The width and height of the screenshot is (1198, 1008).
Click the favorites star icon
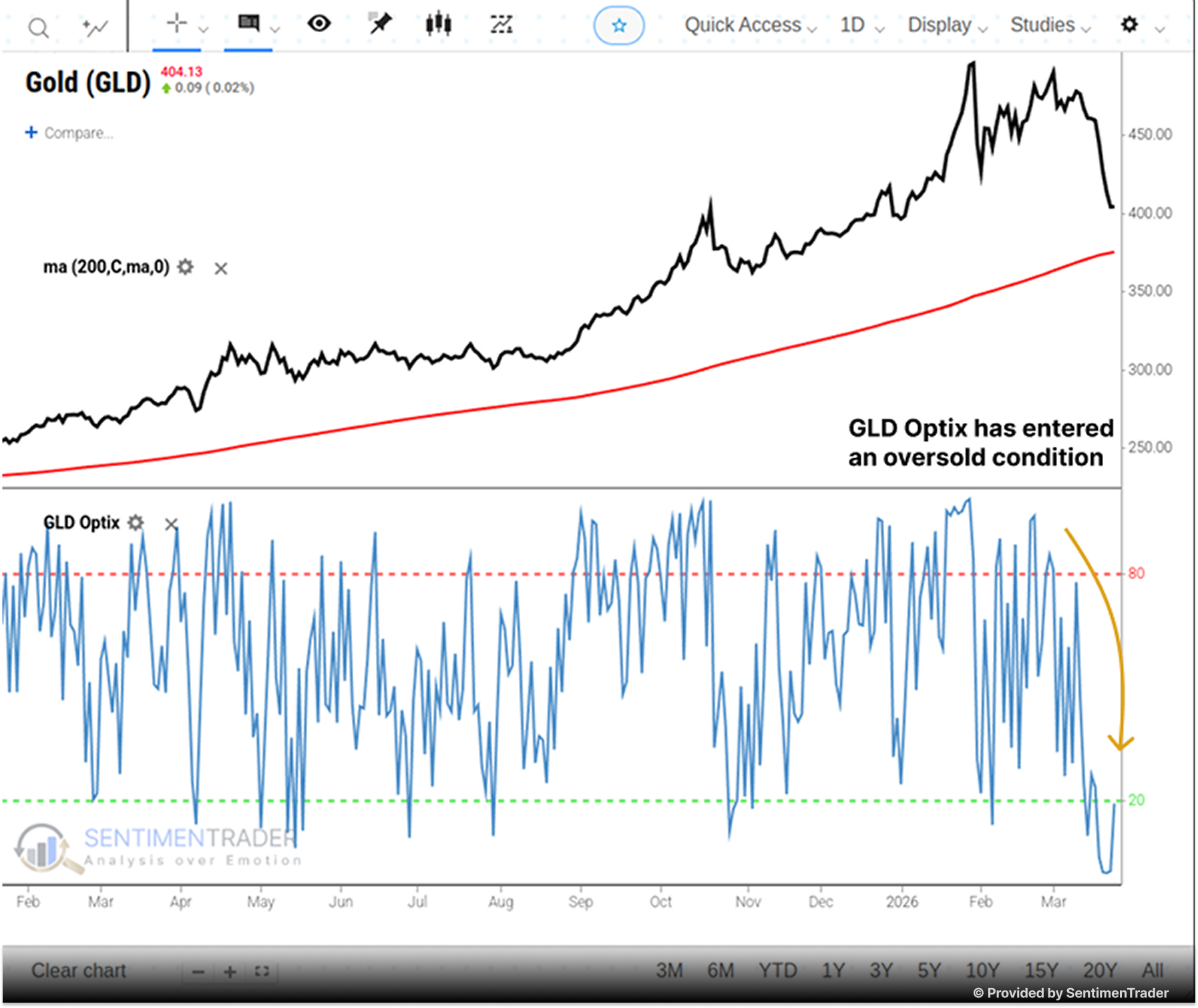coord(619,26)
